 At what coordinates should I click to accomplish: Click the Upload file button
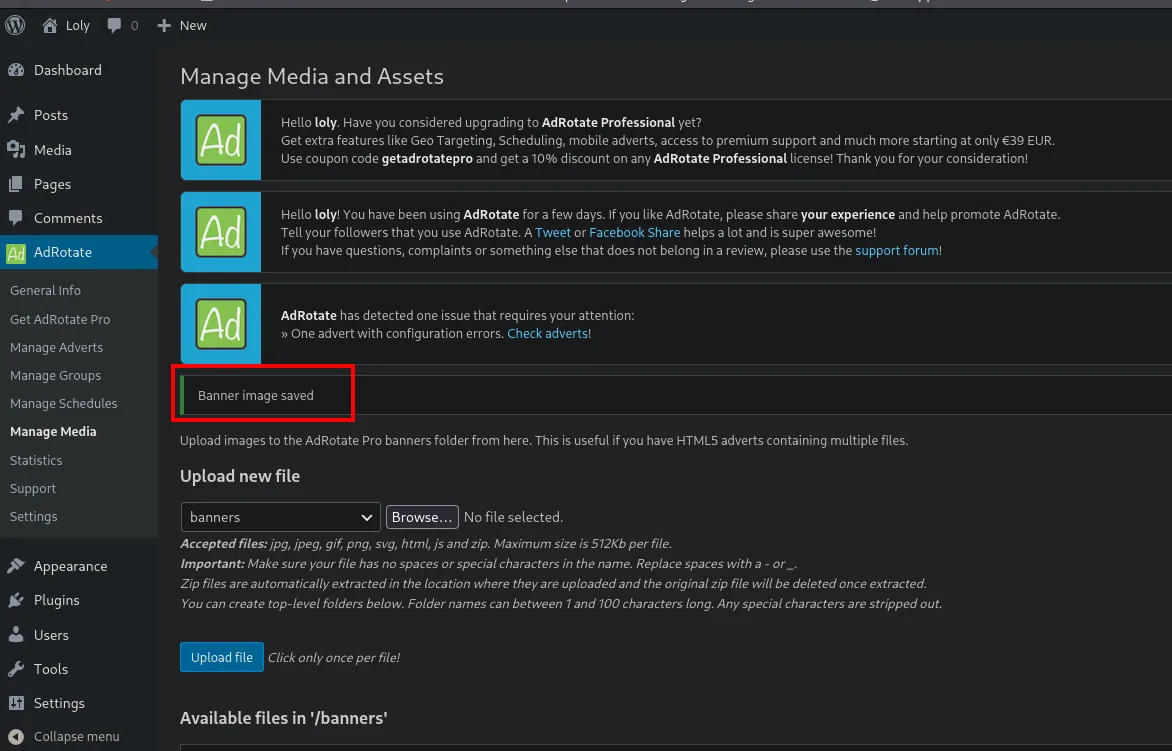(x=222, y=657)
